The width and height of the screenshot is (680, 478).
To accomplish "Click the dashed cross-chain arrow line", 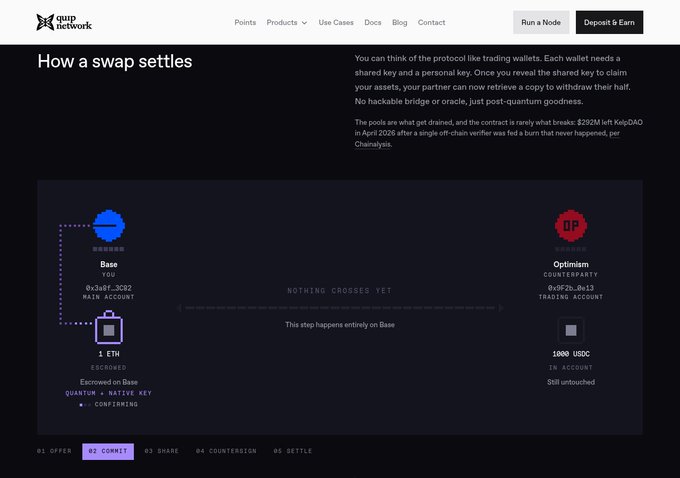I will [340, 308].
